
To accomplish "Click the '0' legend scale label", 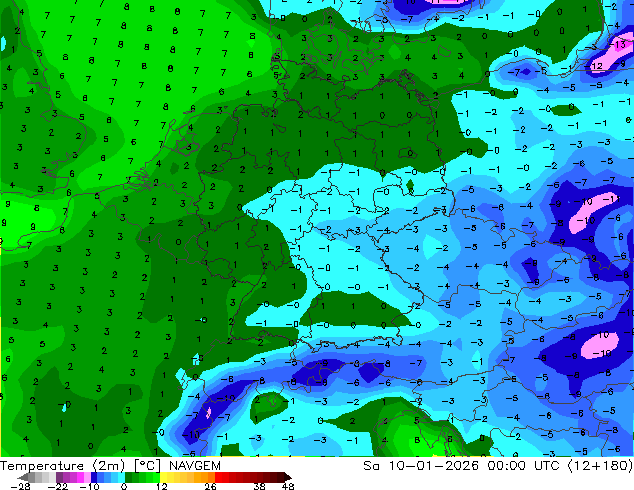I will click(124, 486).
